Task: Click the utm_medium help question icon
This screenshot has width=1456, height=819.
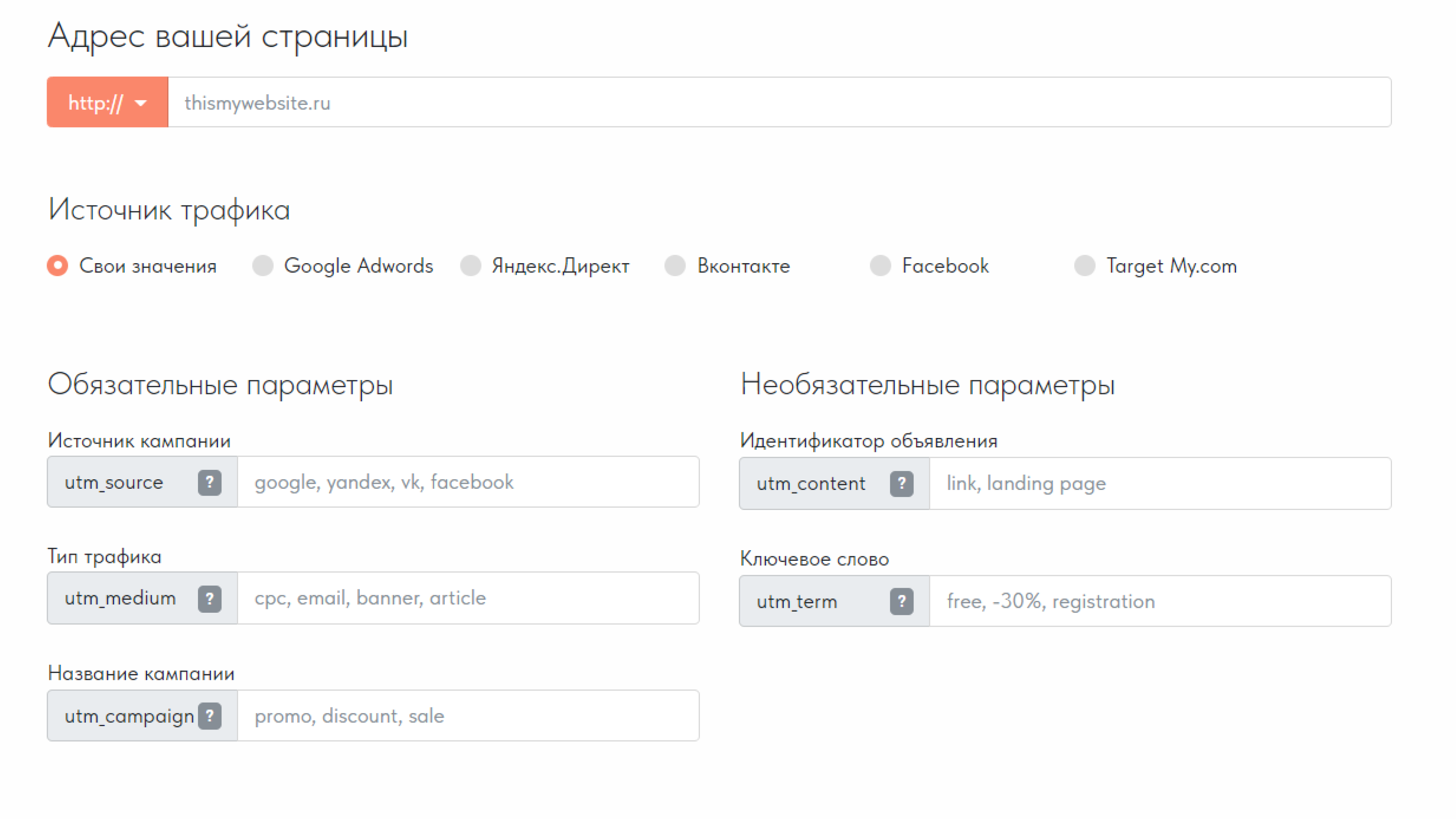Action: pyautogui.click(x=209, y=598)
